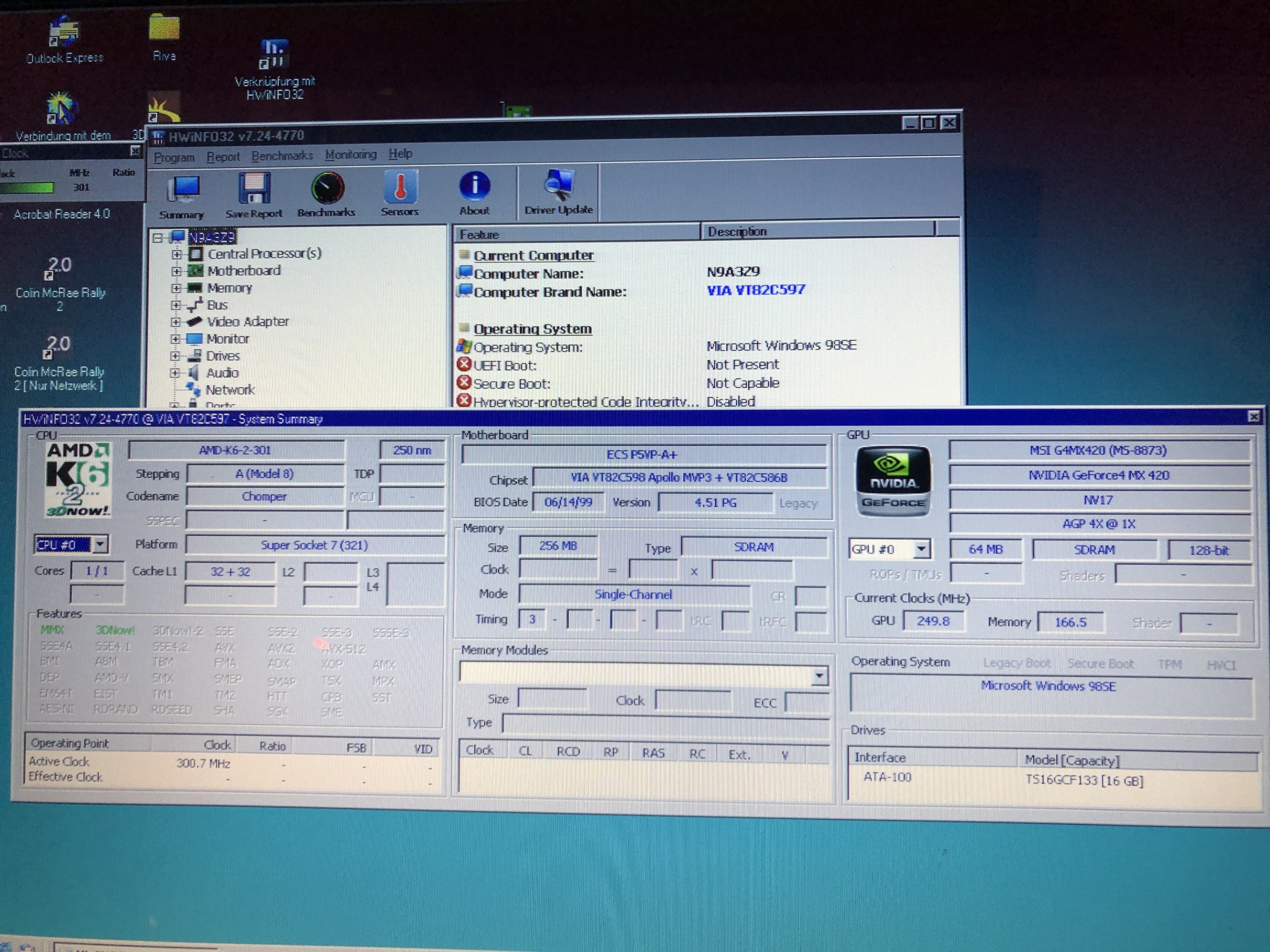1270x952 pixels.
Task: Close the System Summary window
Action: tap(1253, 416)
